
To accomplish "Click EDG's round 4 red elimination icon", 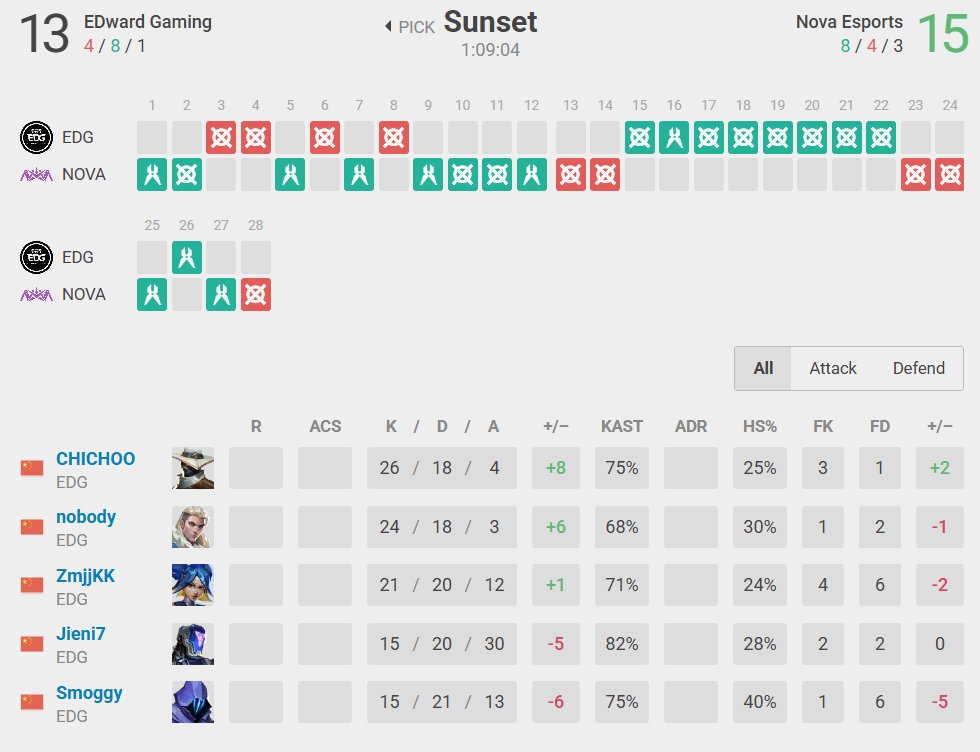I will (x=256, y=138).
